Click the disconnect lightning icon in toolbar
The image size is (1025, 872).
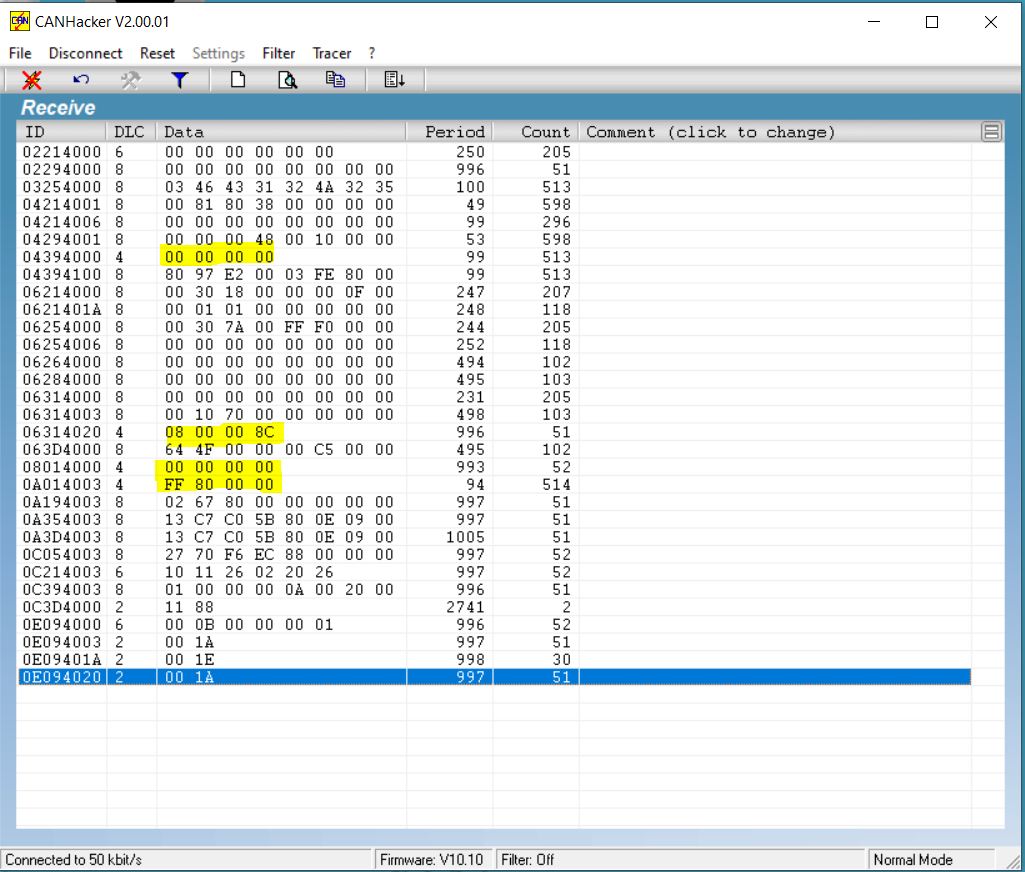[31, 80]
